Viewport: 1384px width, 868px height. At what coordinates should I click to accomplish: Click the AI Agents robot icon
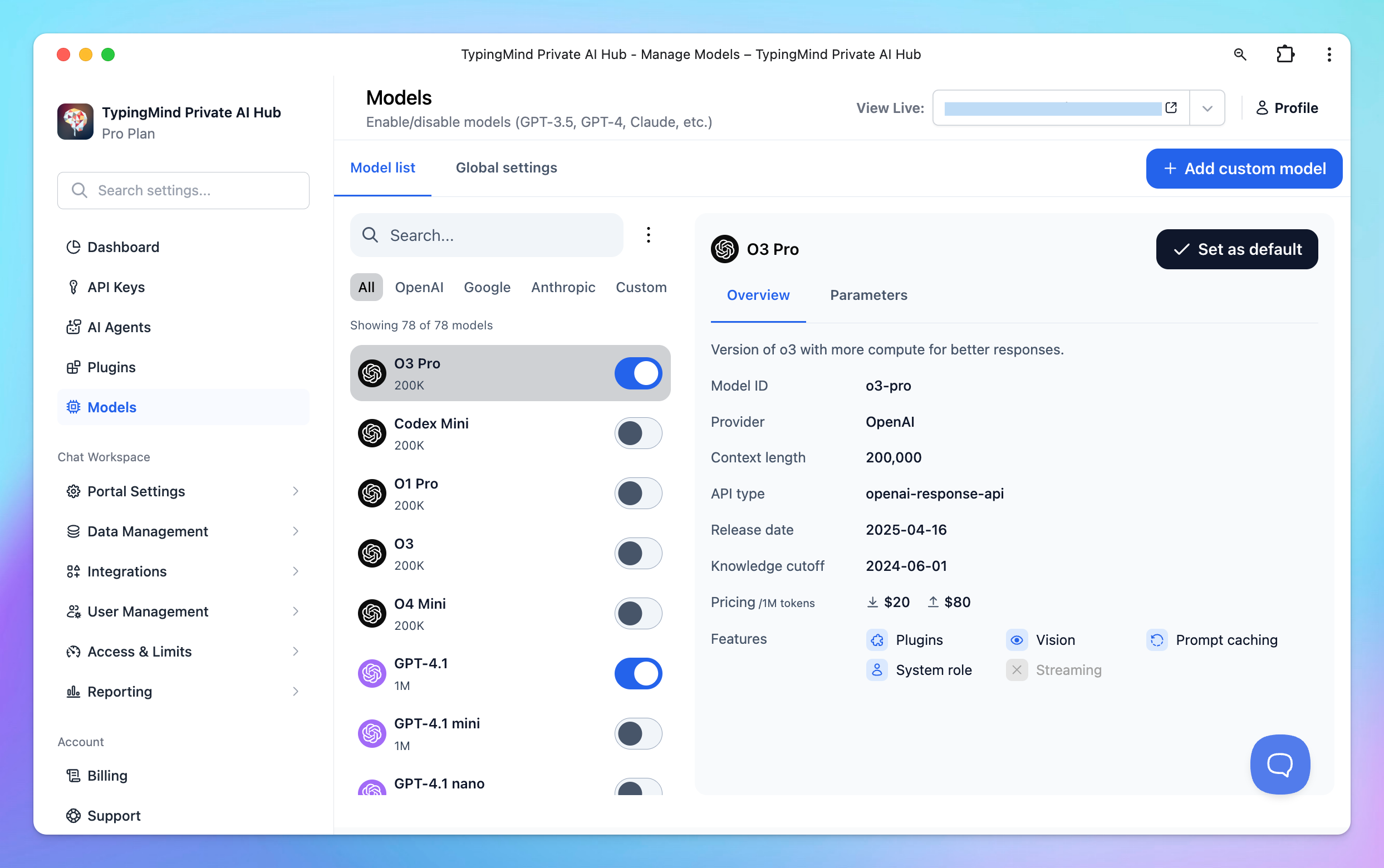73,327
